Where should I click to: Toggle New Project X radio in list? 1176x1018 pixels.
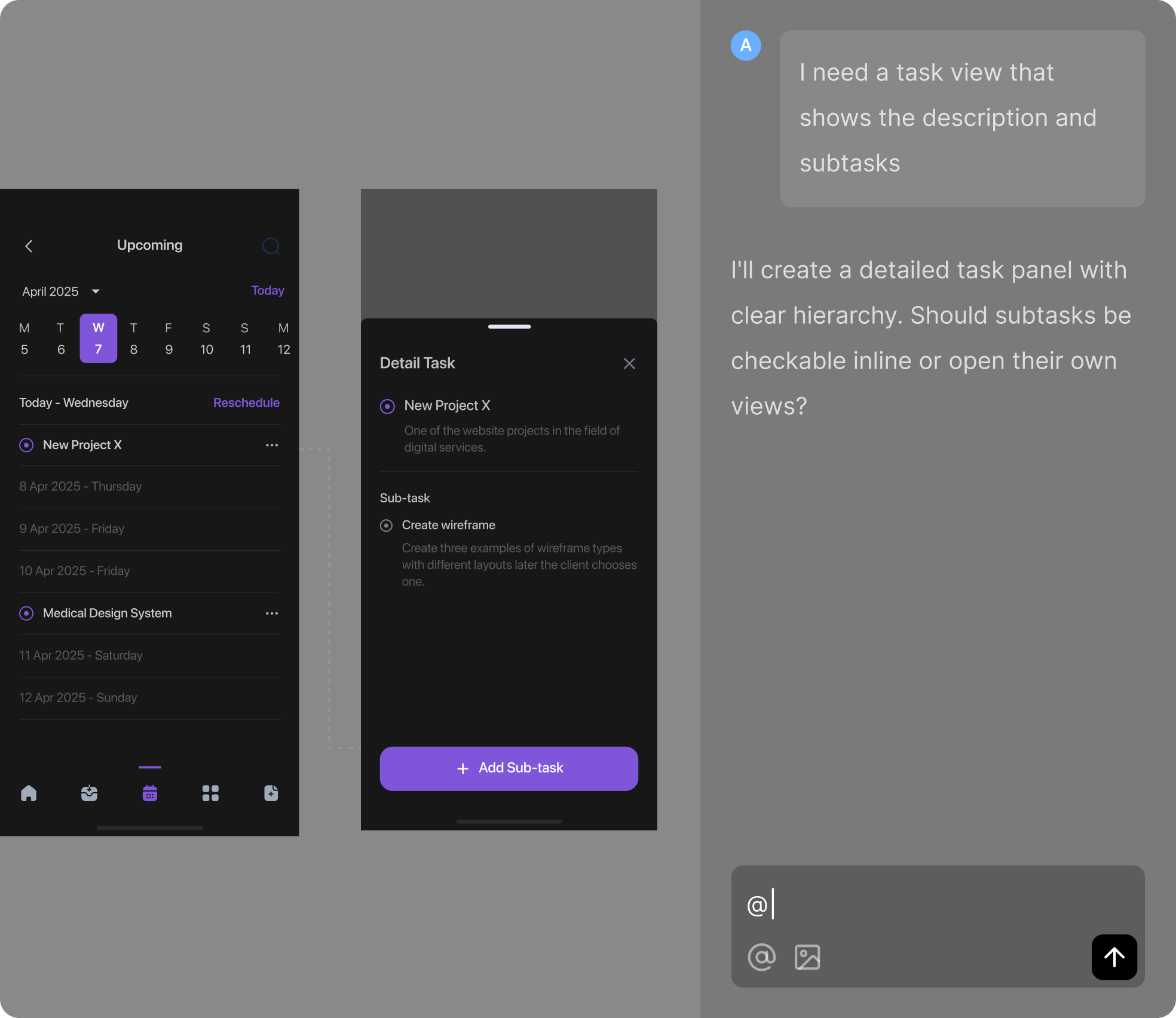click(26, 445)
